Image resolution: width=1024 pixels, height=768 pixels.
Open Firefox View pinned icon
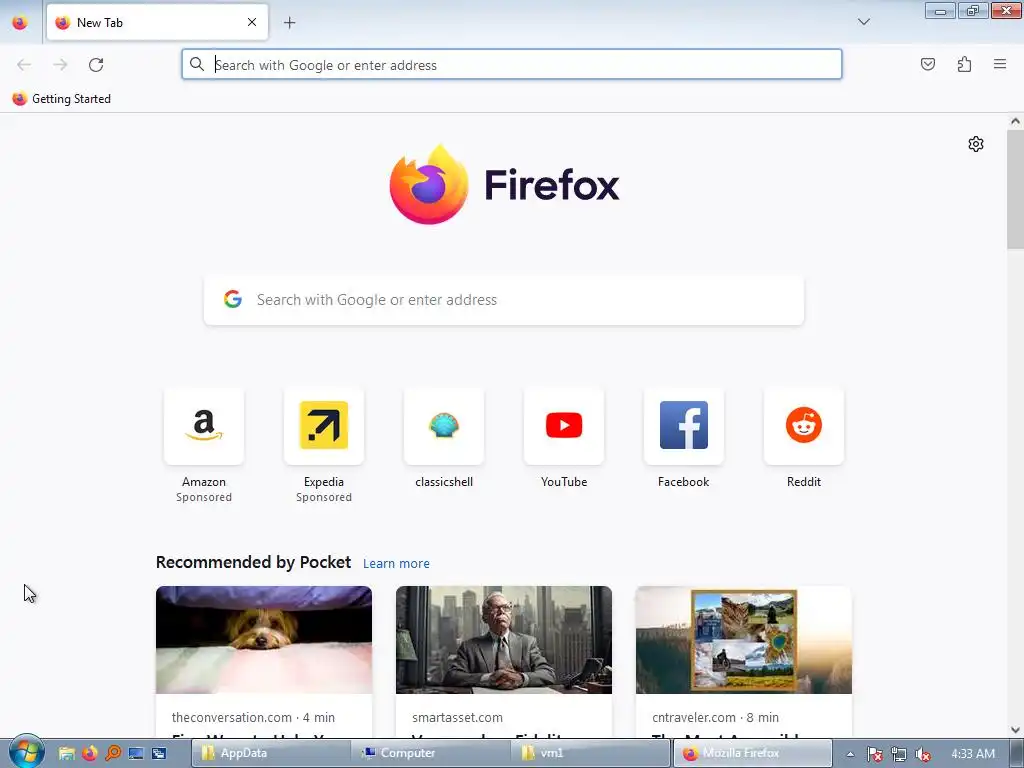tap(20, 23)
